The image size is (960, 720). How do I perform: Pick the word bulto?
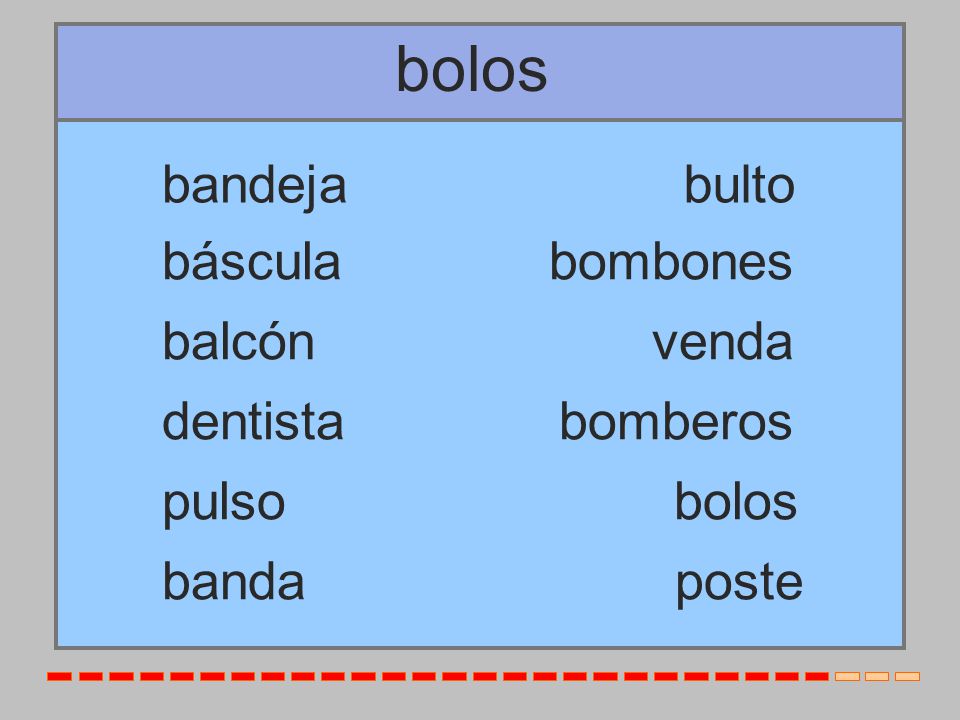[x=739, y=184]
